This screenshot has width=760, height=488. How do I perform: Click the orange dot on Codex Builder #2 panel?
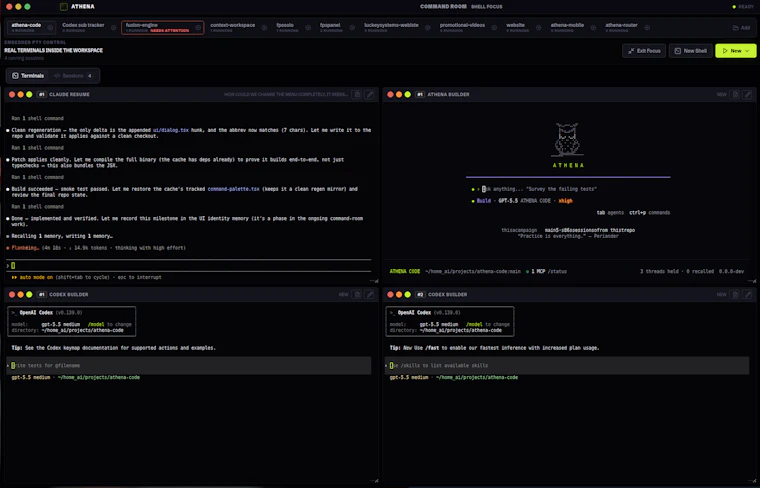tap(399, 295)
